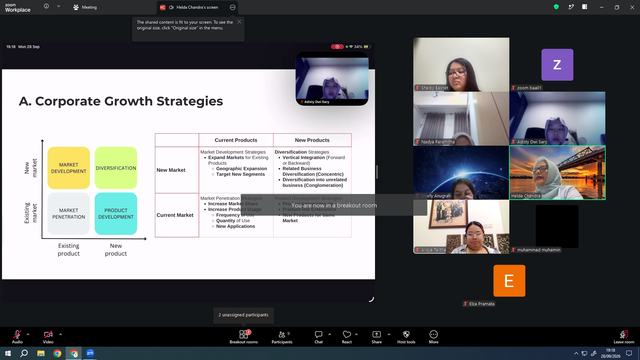The width and height of the screenshot is (640, 360).
Task: Select Adisty Dwi Sary's video tile
Action: 557,118
